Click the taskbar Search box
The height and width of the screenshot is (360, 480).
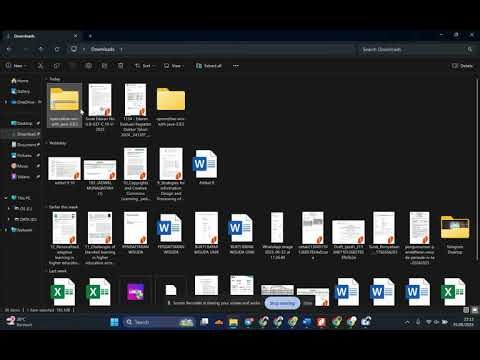tap(159, 322)
